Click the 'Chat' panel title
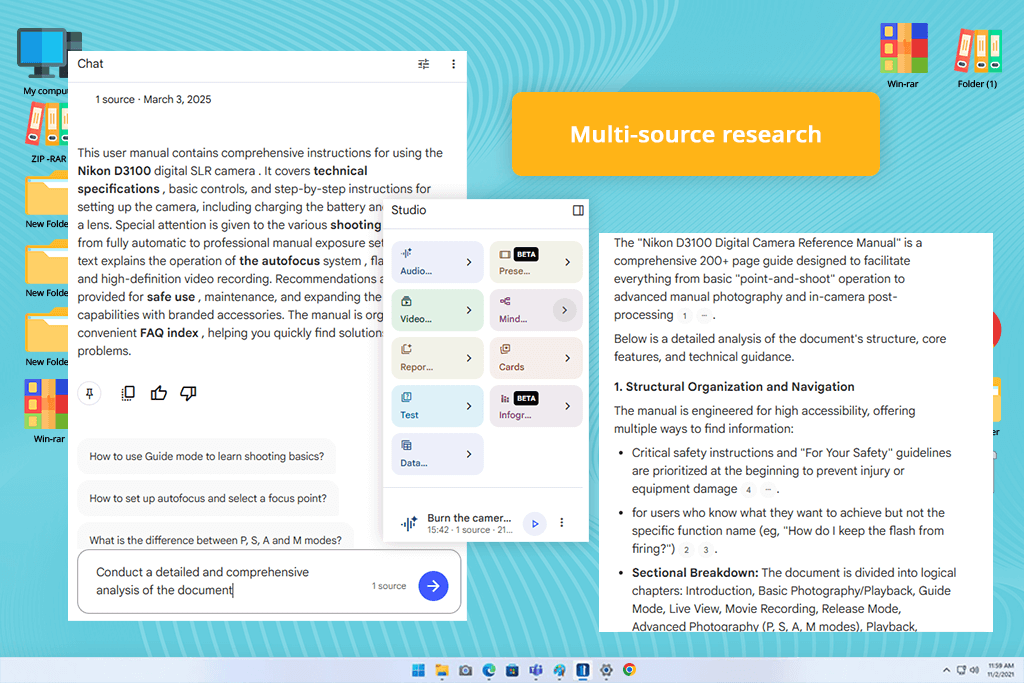Viewport: 1024px width, 683px height. (90, 63)
